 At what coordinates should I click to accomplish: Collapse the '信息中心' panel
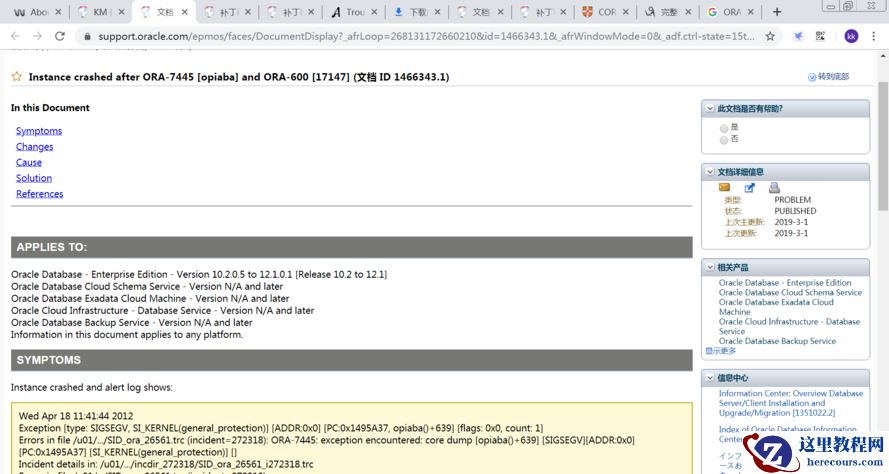click(x=710, y=378)
